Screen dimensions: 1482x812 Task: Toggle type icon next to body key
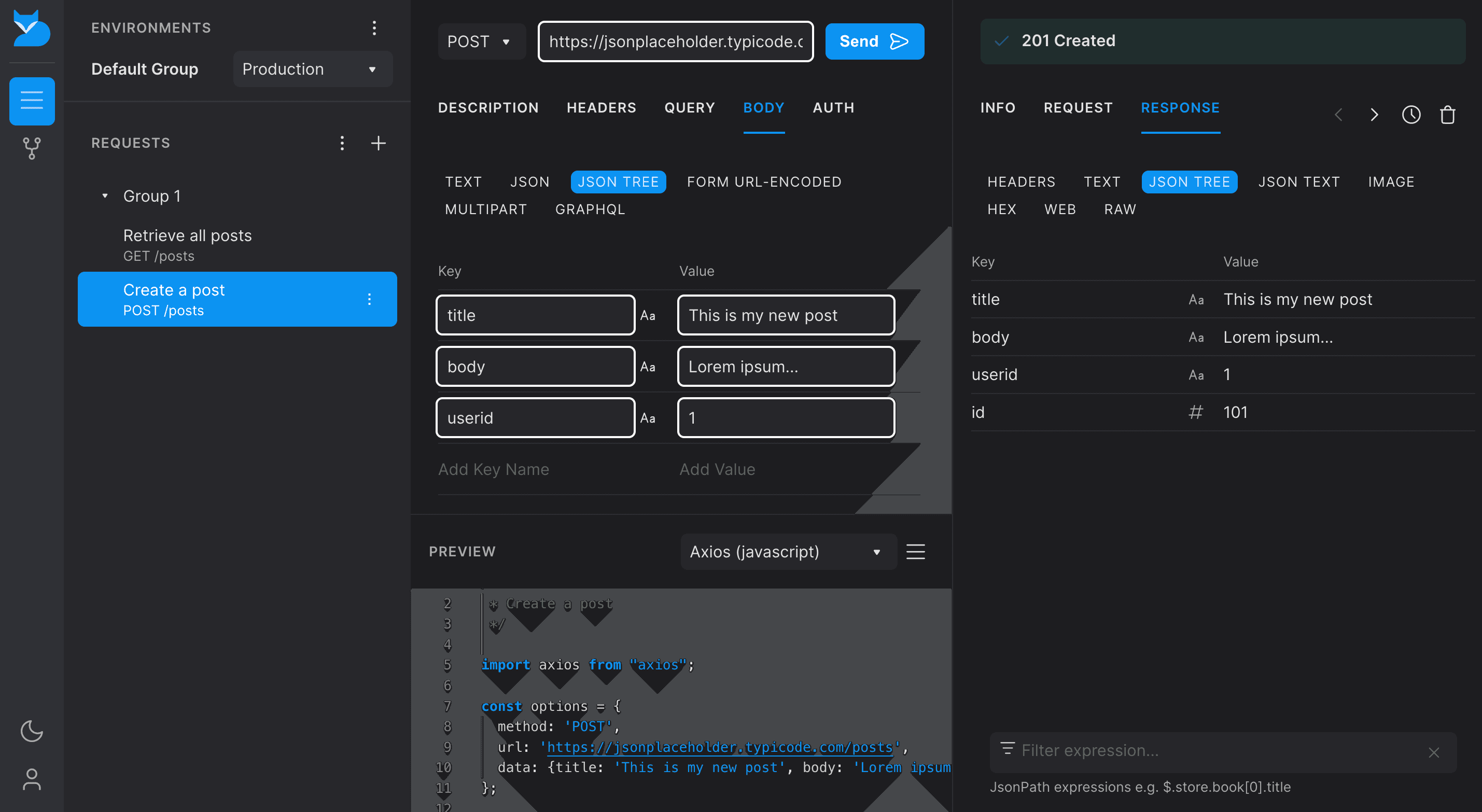pos(648,367)
